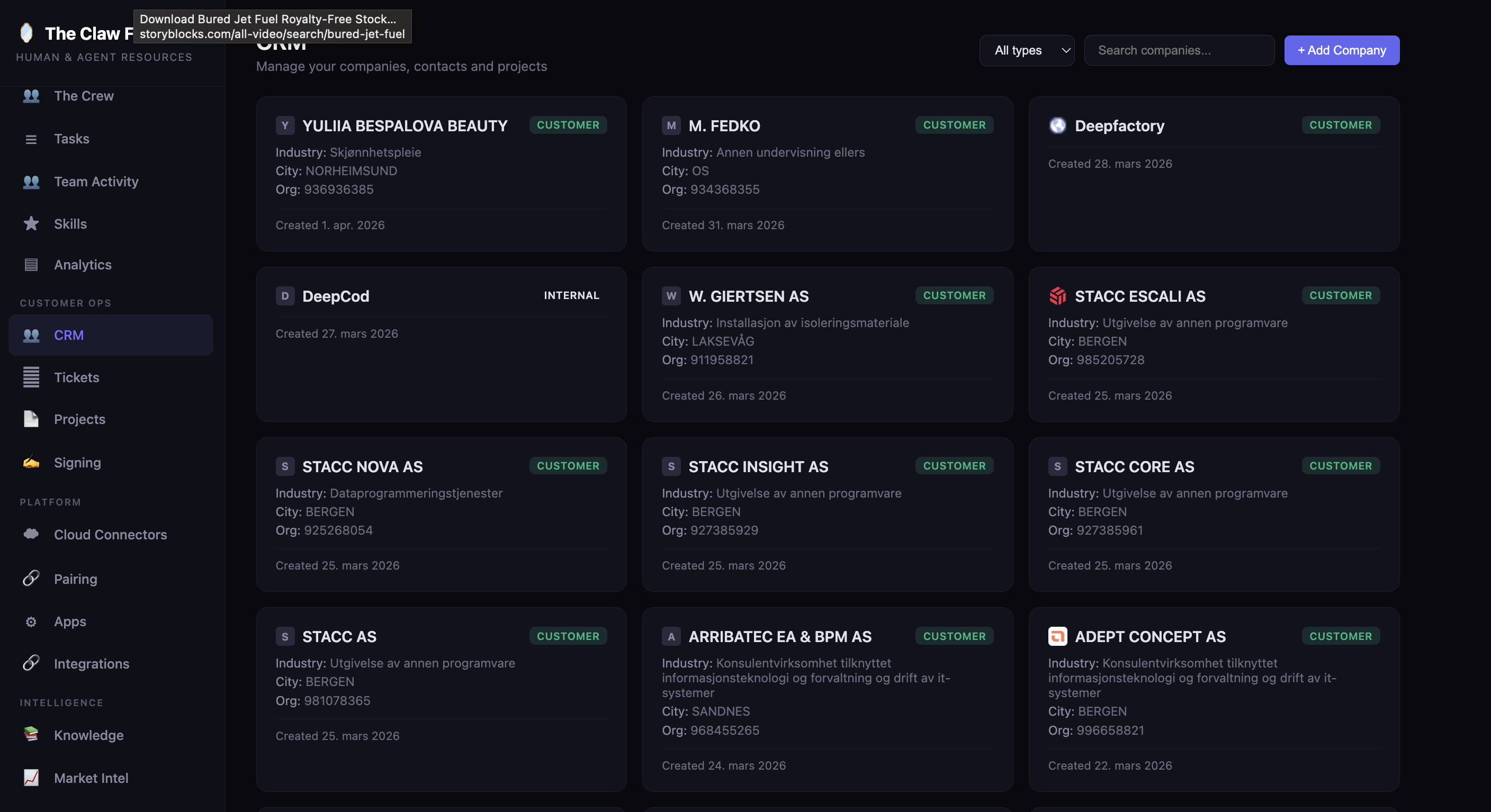Open the CRM section in the sidebar
Viewport: 1491px width, 812px height.
click(x=68, y=335)
